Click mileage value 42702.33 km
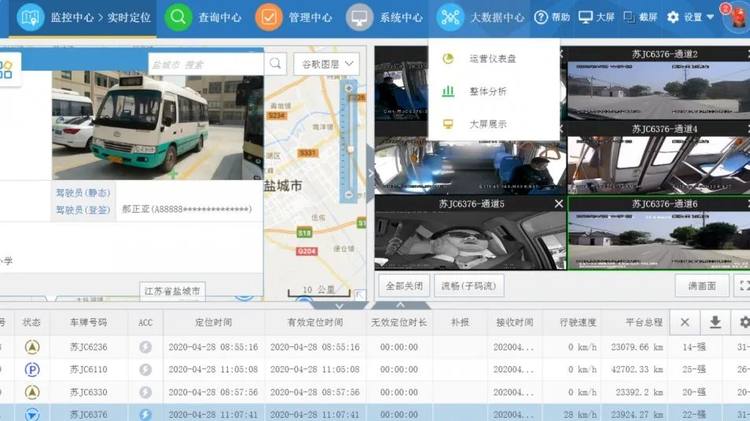 636,369
